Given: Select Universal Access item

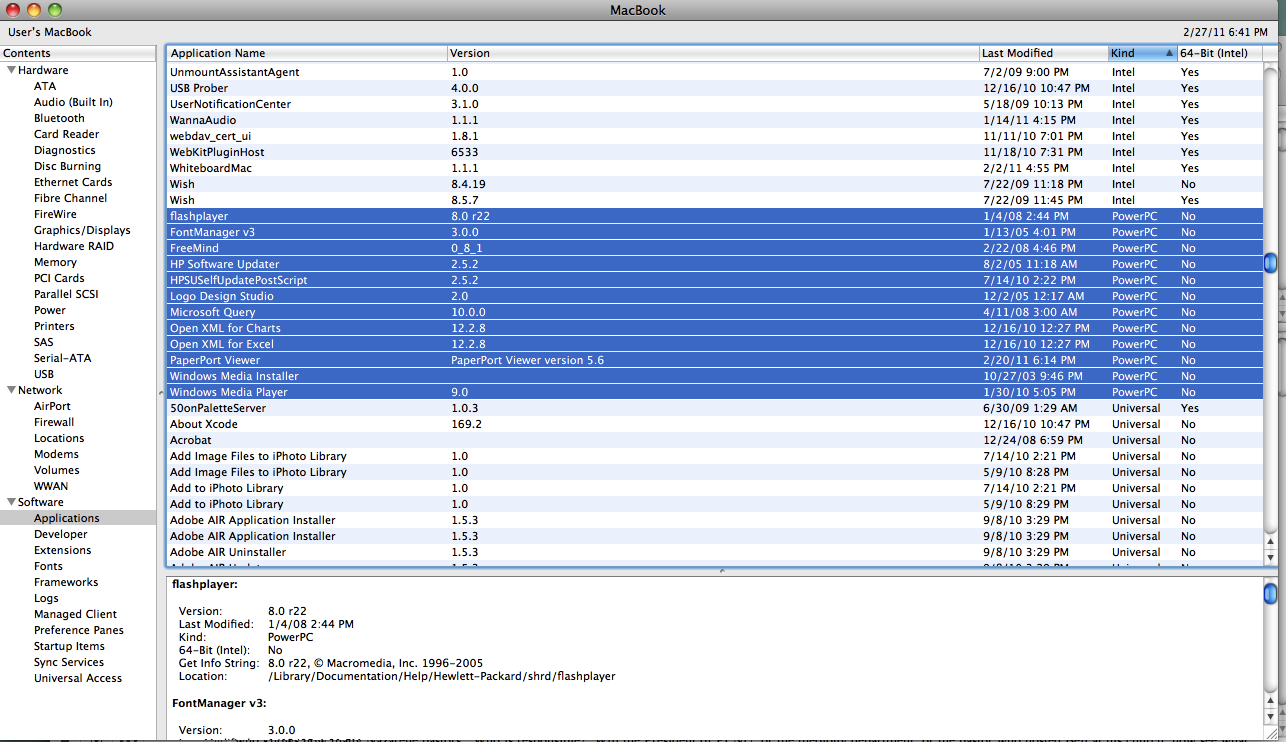Looking at the screenshot, I should pos(78,678).
